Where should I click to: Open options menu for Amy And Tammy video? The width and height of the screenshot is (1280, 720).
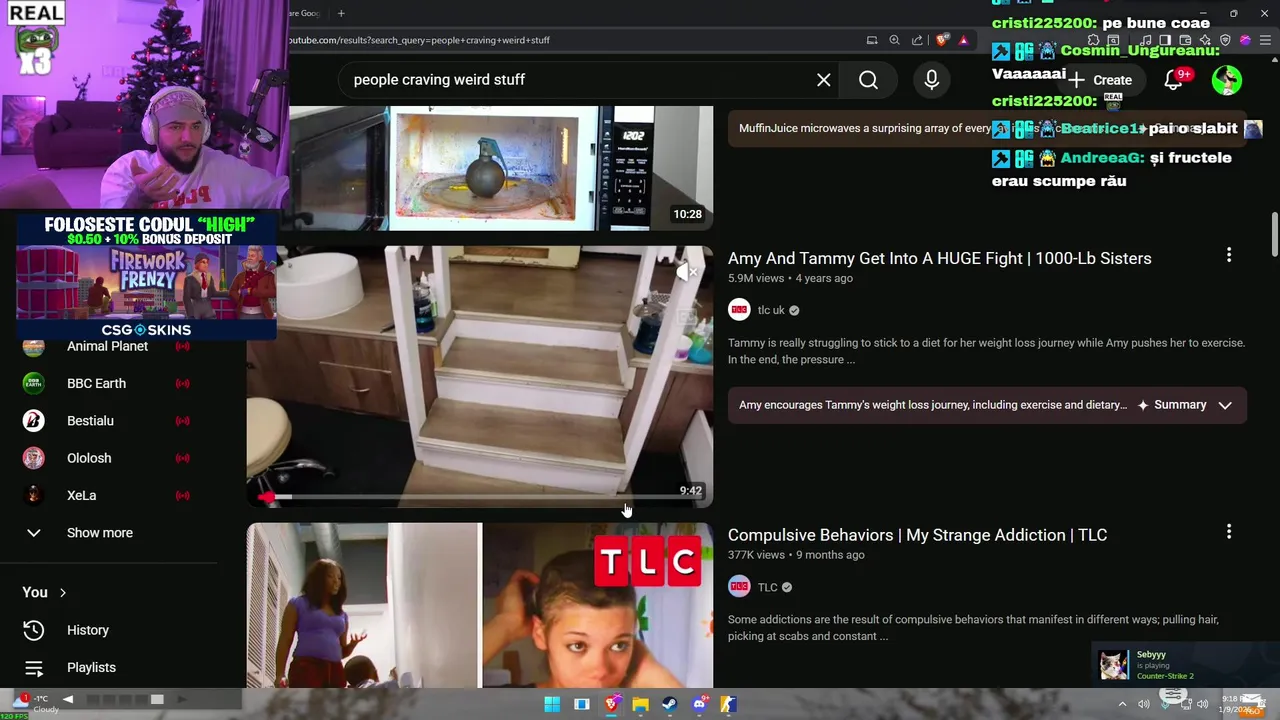pyautogui.click(x=1229, y=256)
